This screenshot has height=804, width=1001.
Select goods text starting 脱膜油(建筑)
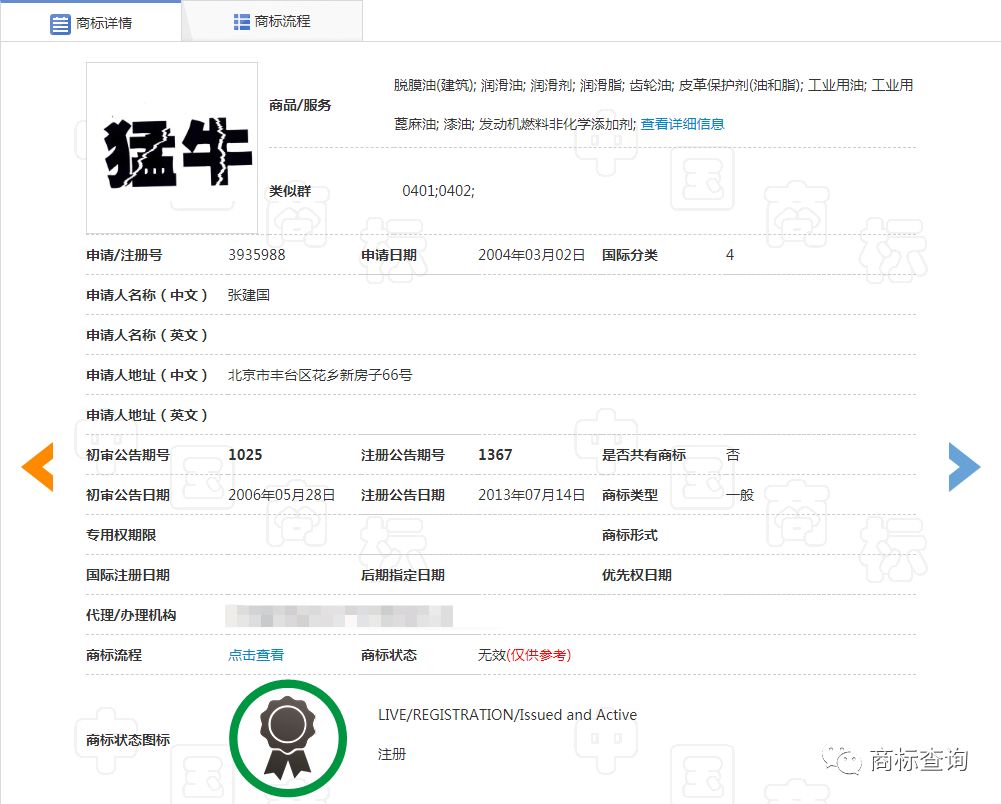653,105
